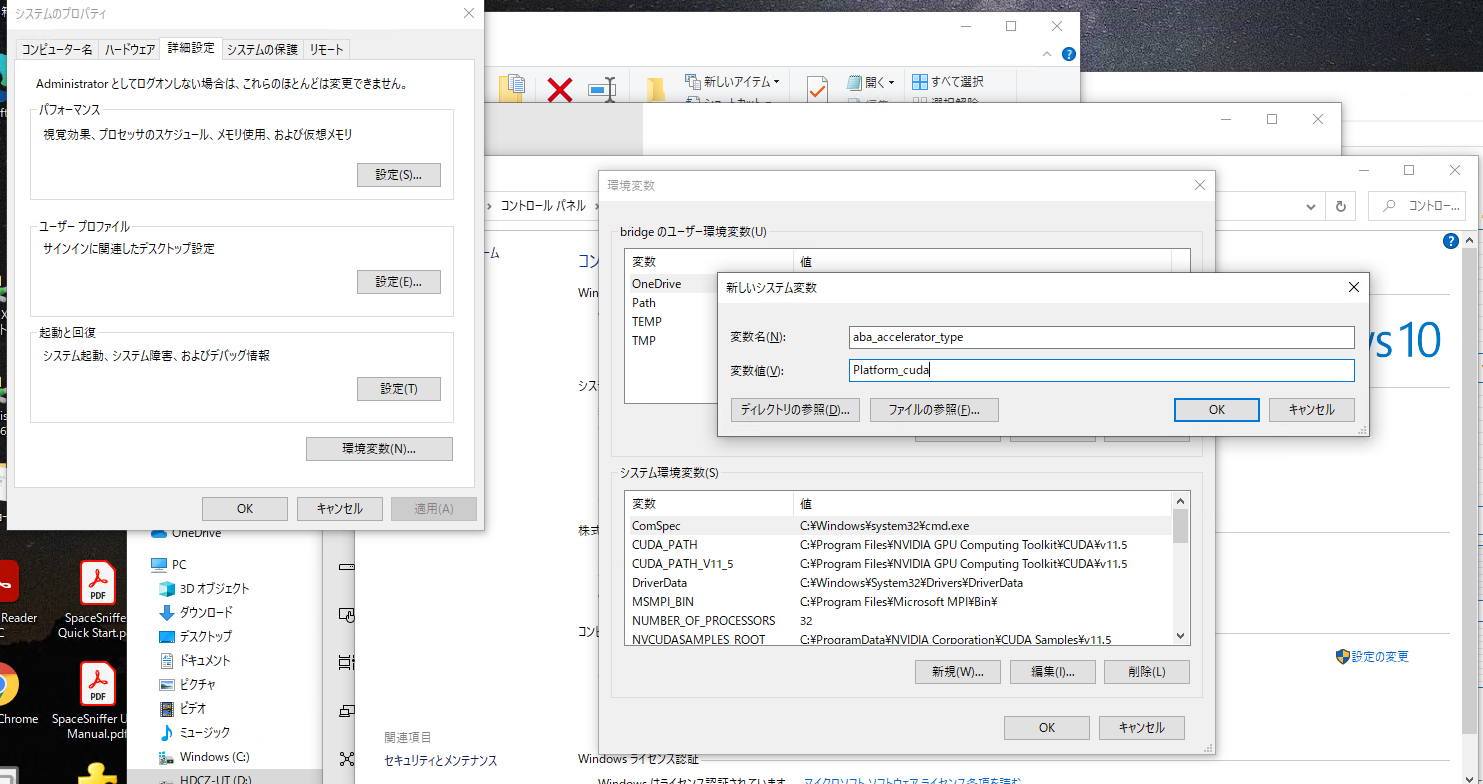Image resolution: width=1483 pixels, height=784 pixels.
Task: Open the 開く dropdown arrow in the ribbon
Action: [891, 82]
